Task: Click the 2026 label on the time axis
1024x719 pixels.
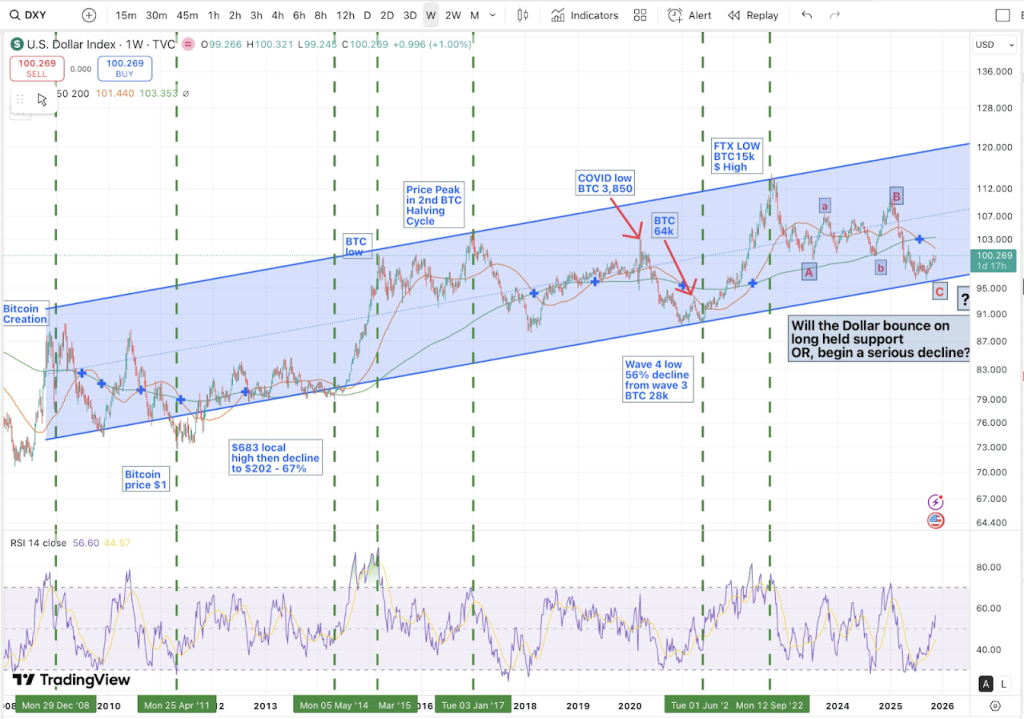Action: click(x=943, y=706)
